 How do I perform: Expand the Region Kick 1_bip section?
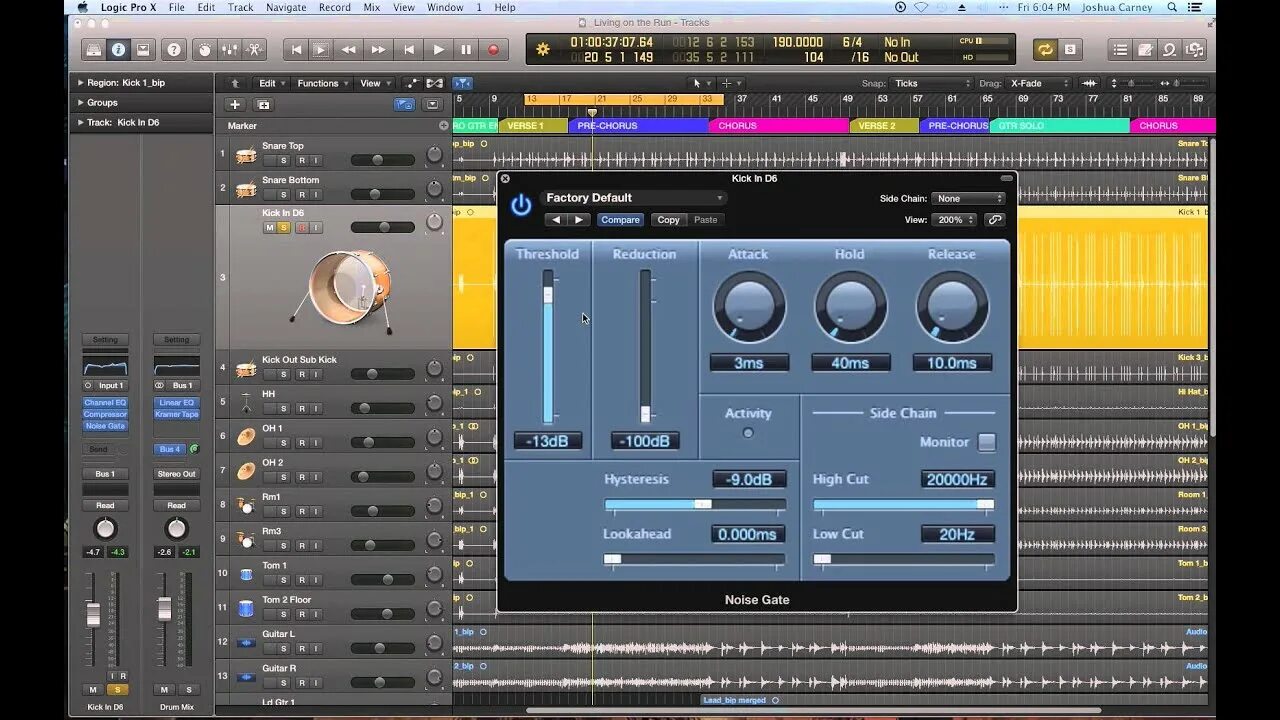click(x=80, y=83)
